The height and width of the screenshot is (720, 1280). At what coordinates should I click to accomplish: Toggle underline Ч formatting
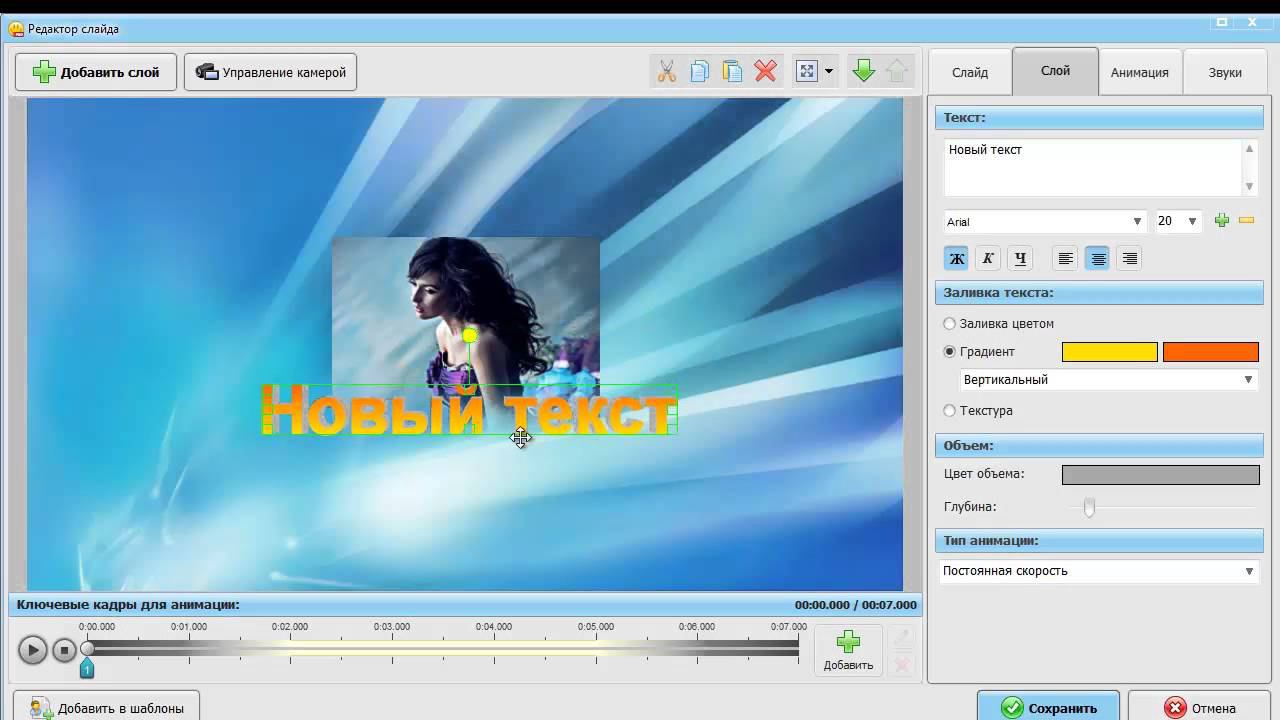tap(1020, 258)
